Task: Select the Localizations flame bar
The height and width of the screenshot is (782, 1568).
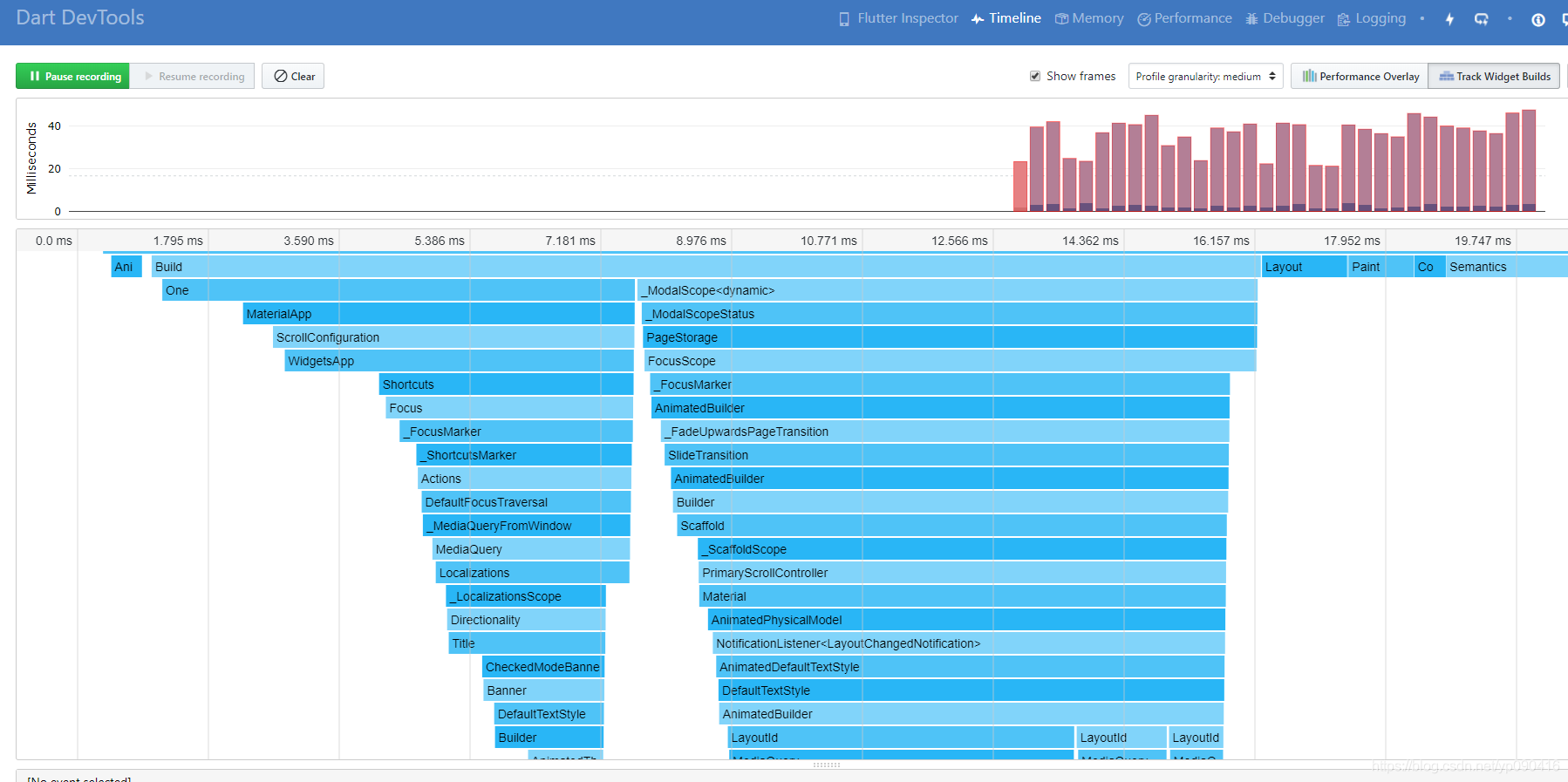Action: [533, 573]
